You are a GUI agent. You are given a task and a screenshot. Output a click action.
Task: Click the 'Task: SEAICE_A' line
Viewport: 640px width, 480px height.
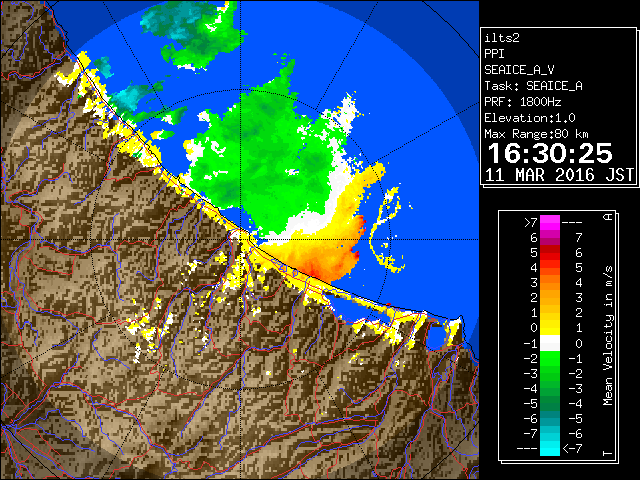pyautogui.click(x=533, y=86)
